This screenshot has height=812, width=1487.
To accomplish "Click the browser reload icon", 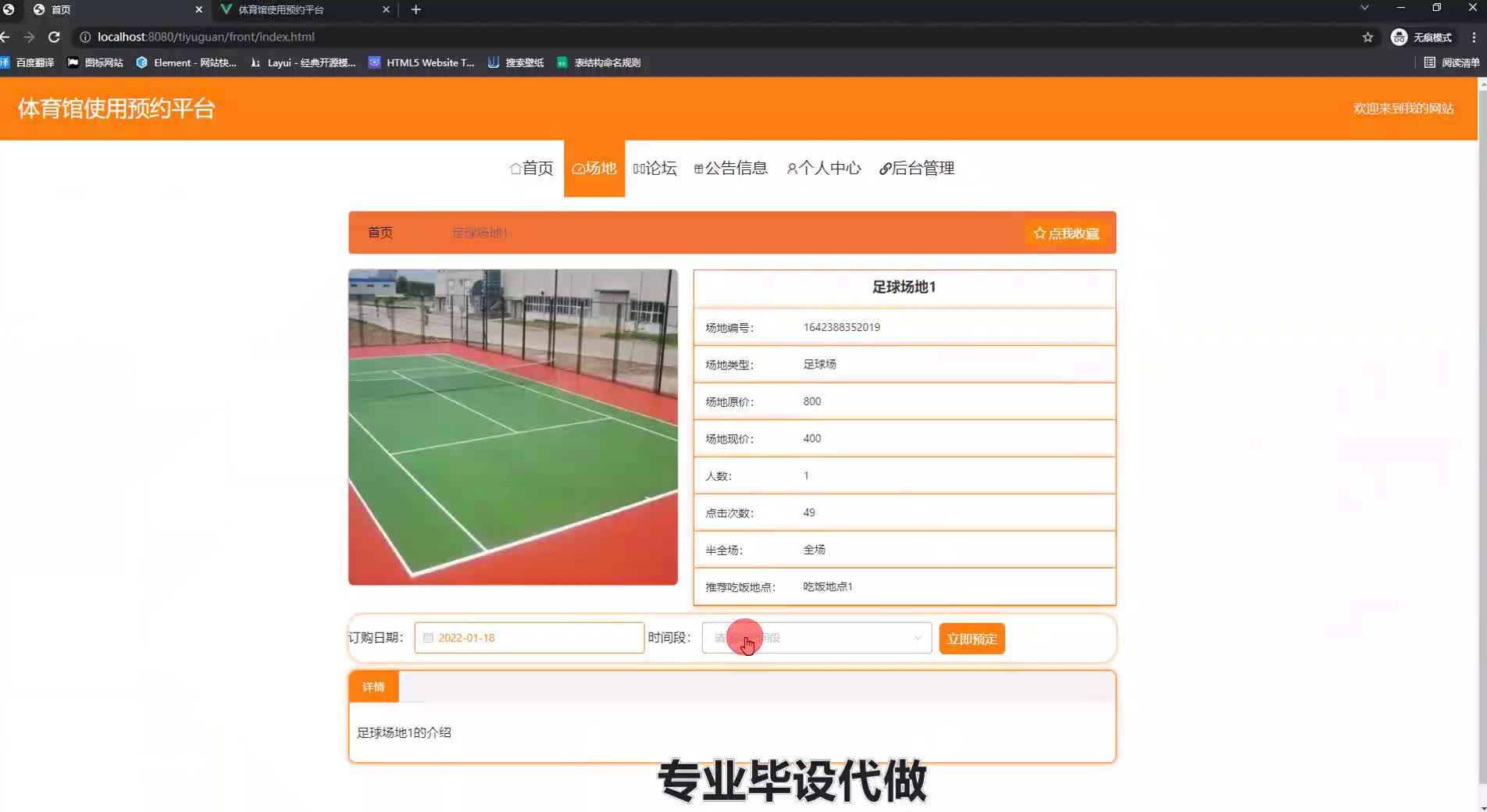I will pos(54,37).
